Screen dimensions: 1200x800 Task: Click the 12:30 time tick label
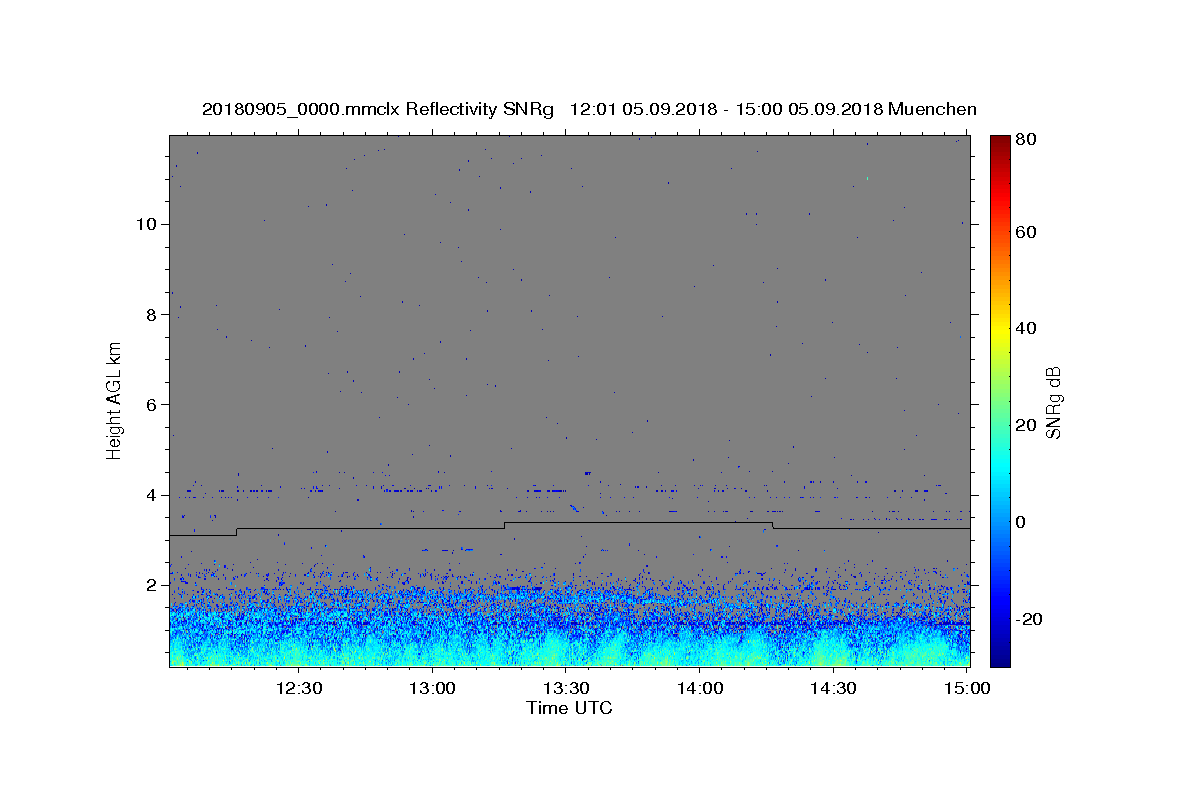298,688
